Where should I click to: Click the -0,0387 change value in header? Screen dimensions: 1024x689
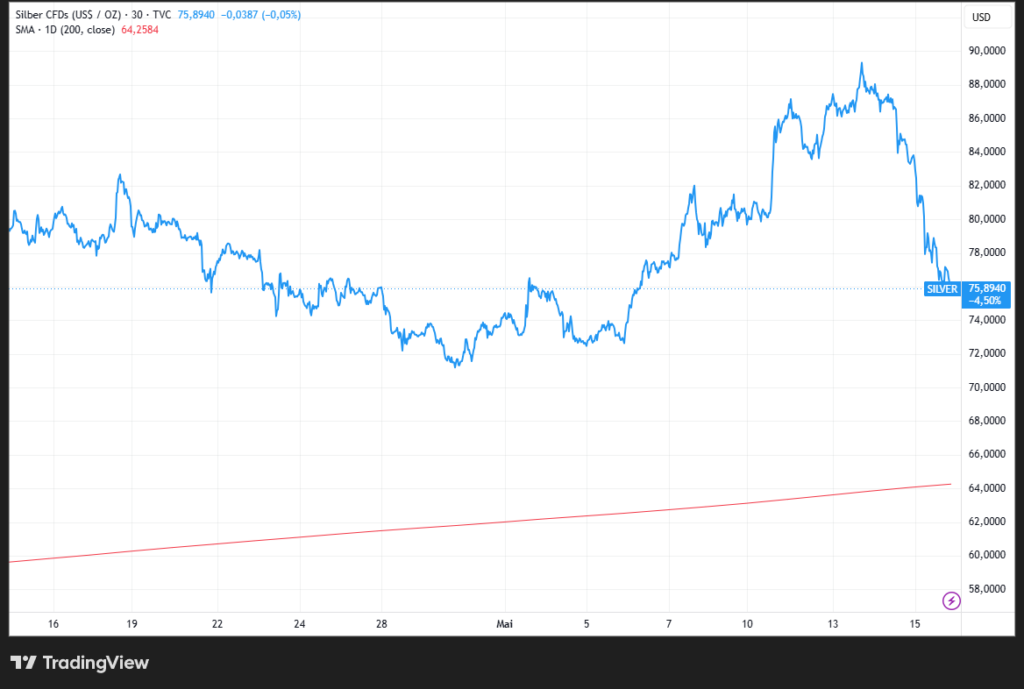click(x=239, y=14)
